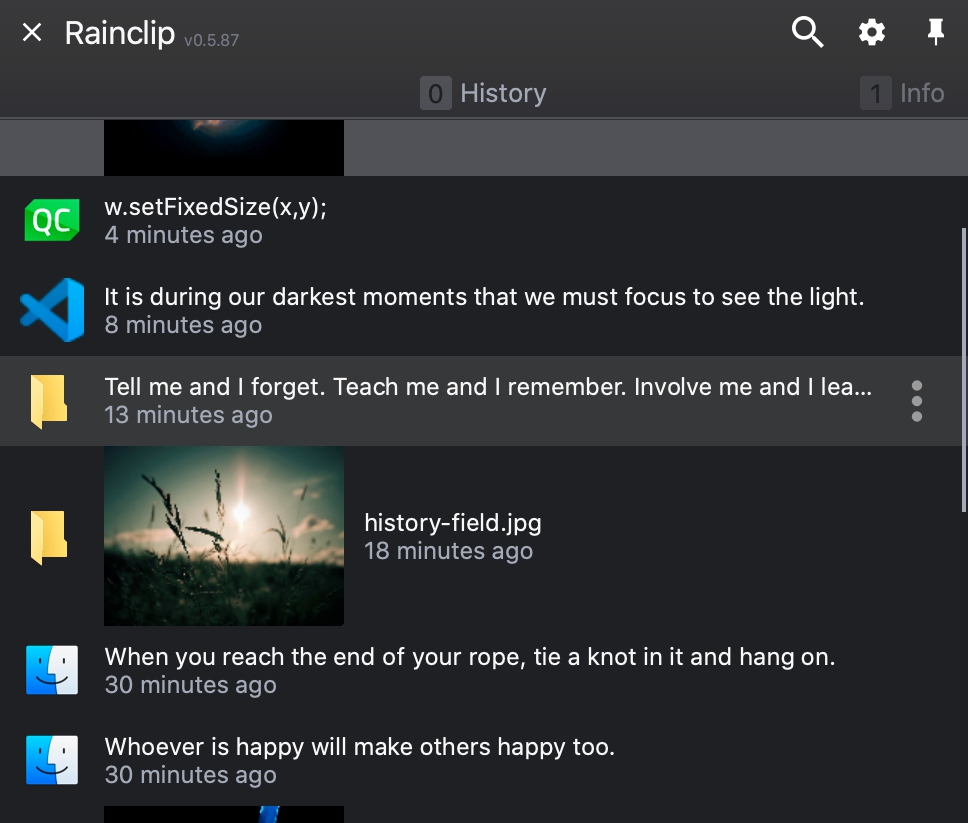The image size is (968, 823).
Task: Toggle the pinned clips view
Action: 934,31
